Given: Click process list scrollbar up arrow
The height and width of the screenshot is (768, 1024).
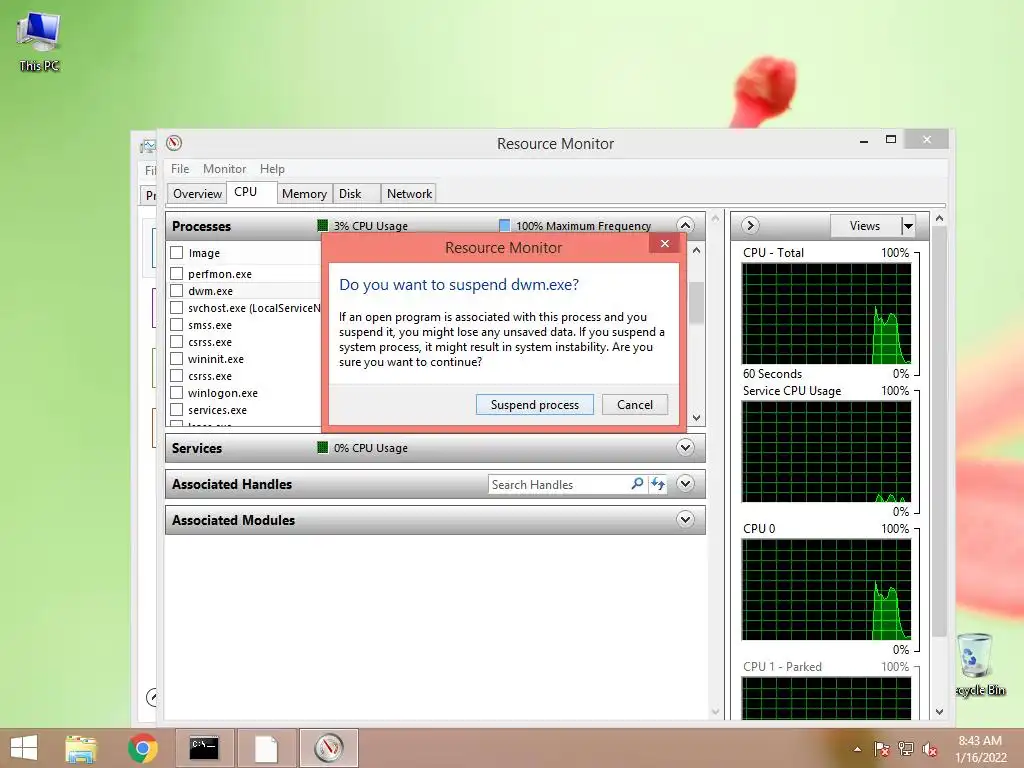Looking at the screenshot, I should coord(697,251).
